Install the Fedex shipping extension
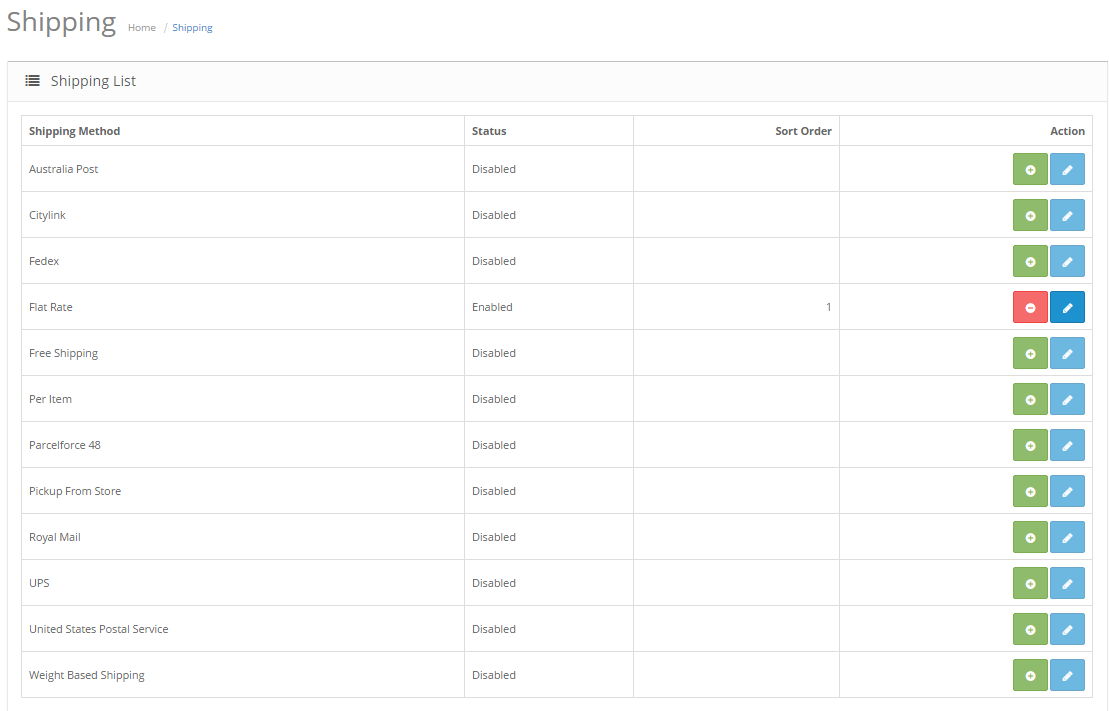Image resolution: width=1109 pixels, height=711 pixels. 1030,261
